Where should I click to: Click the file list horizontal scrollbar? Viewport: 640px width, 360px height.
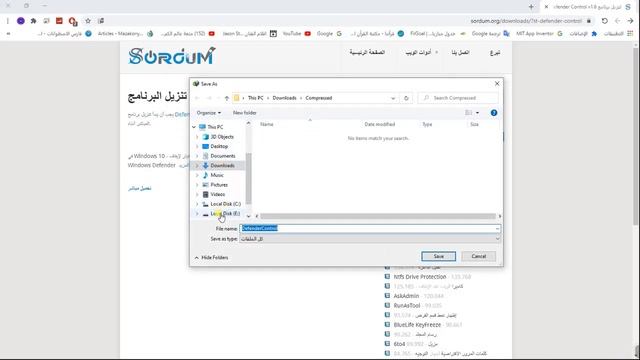coord(378,216)
